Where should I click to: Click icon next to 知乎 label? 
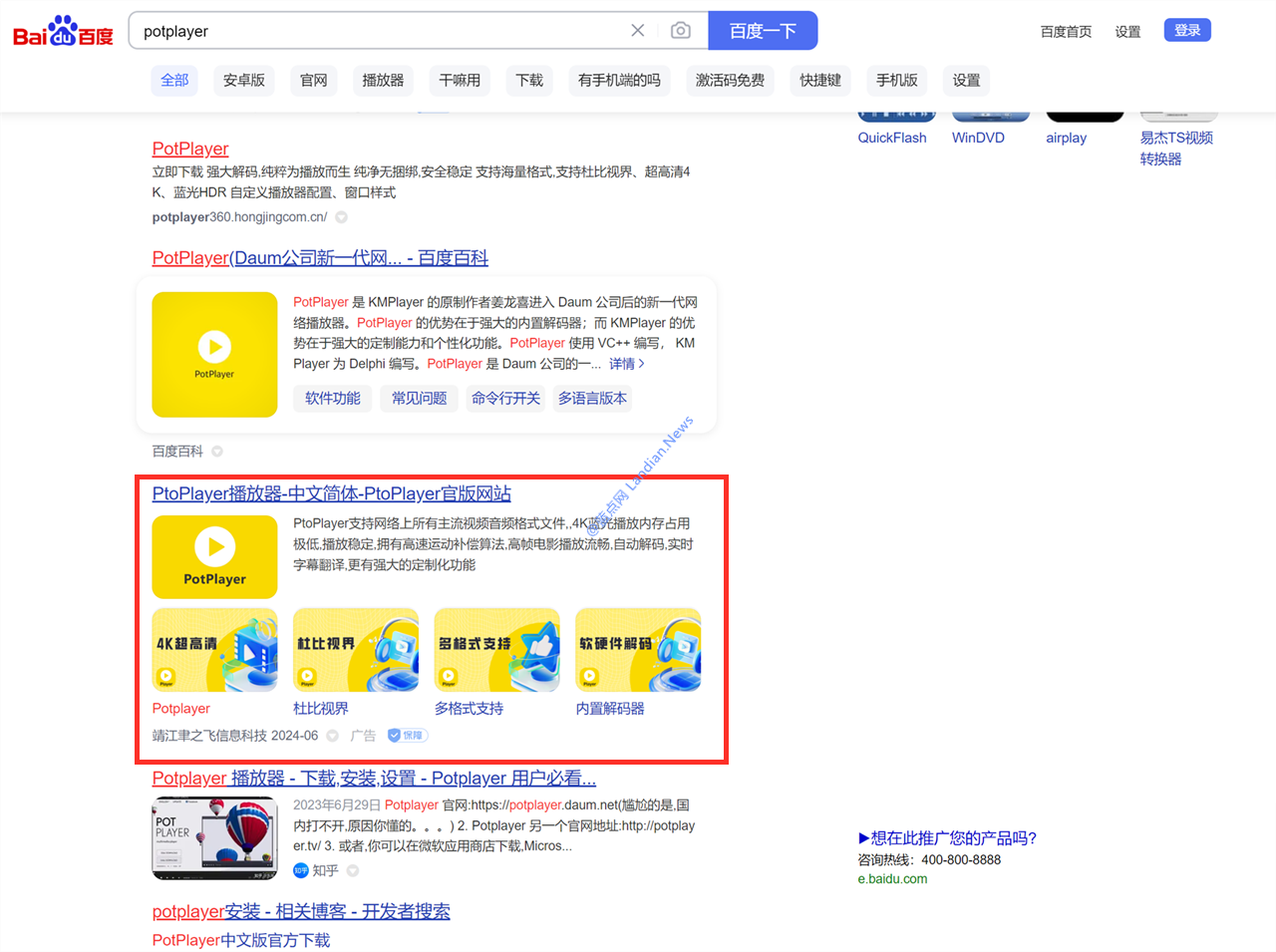(353, 870)
